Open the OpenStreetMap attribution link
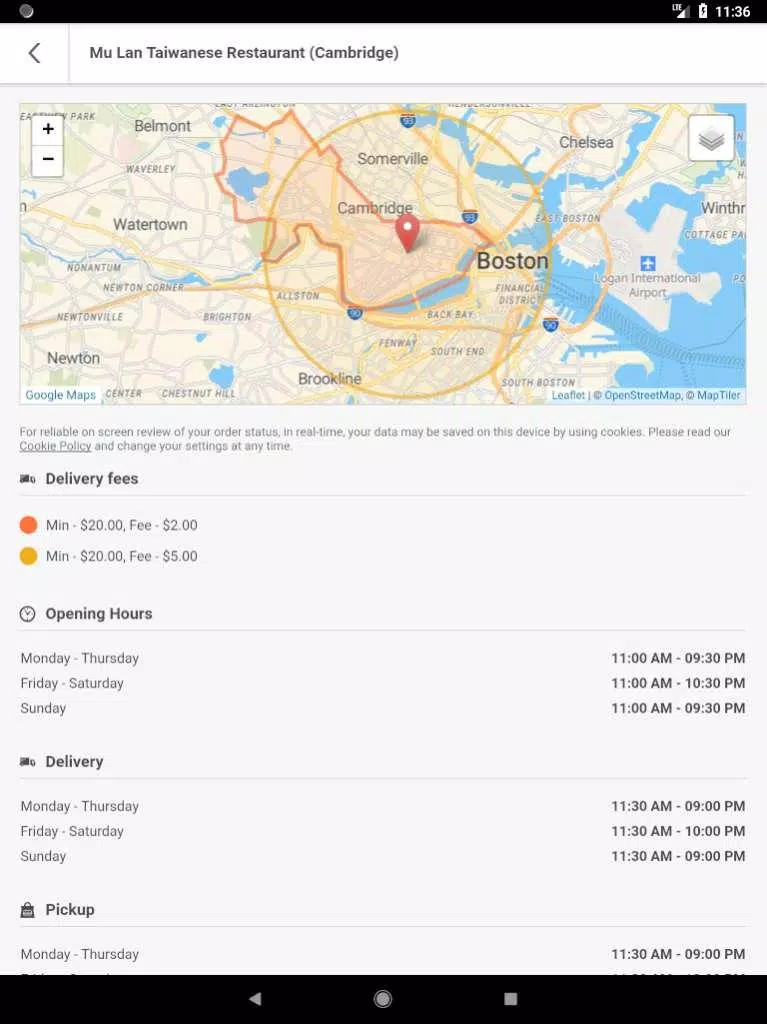767x1024 pixels. (x=643, y=395)
